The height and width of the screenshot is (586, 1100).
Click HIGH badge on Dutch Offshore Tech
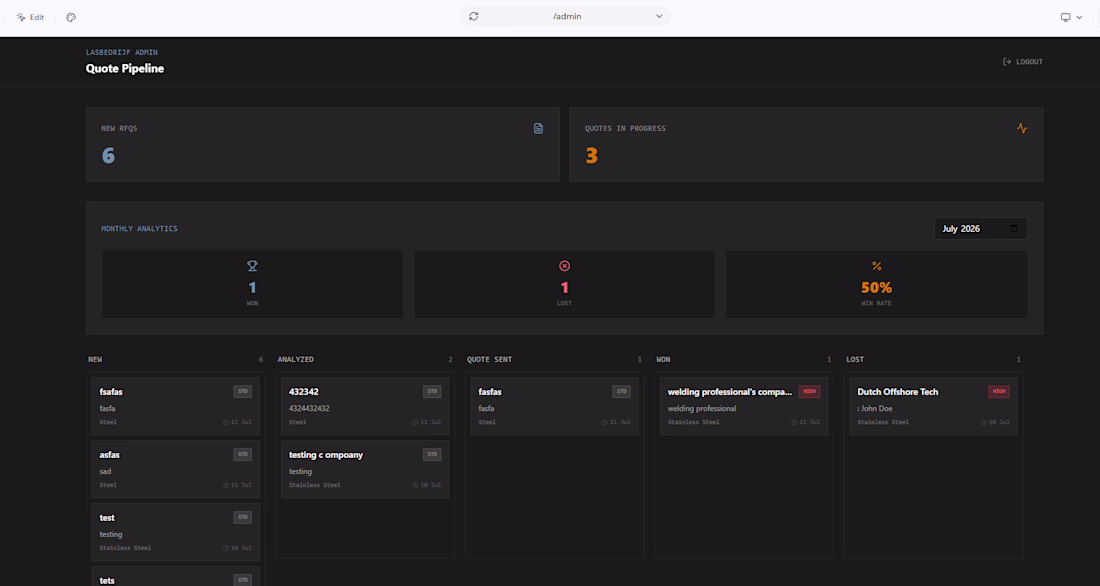pos(998,392)
